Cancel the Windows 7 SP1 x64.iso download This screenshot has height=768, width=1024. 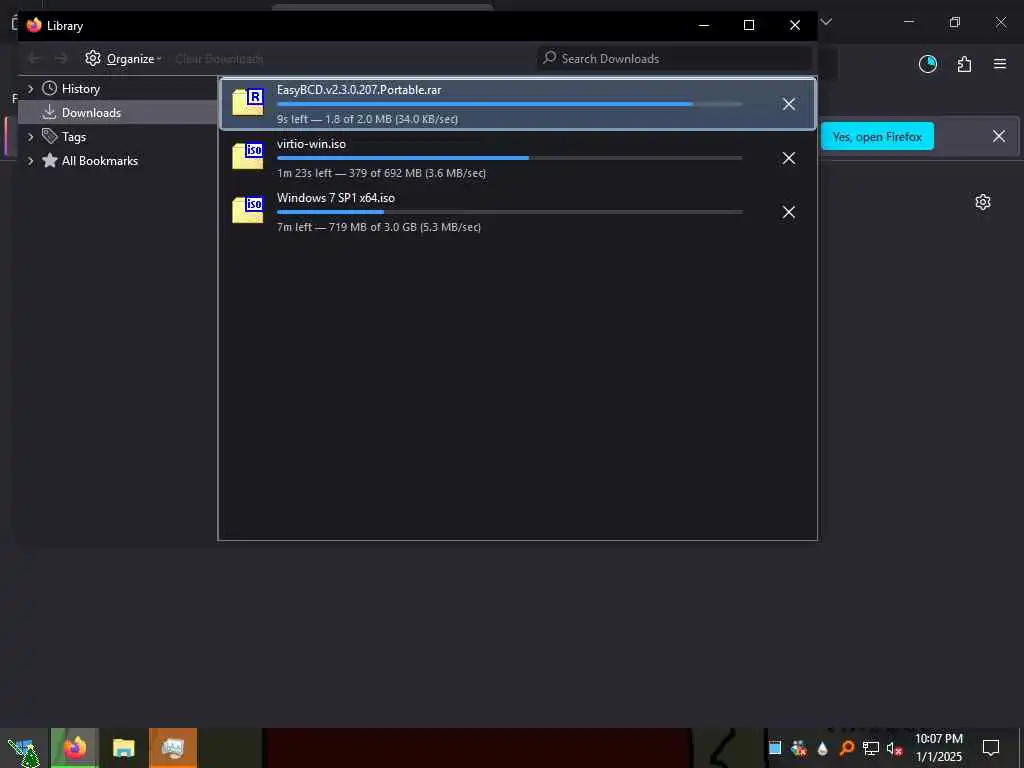[788, 212]
